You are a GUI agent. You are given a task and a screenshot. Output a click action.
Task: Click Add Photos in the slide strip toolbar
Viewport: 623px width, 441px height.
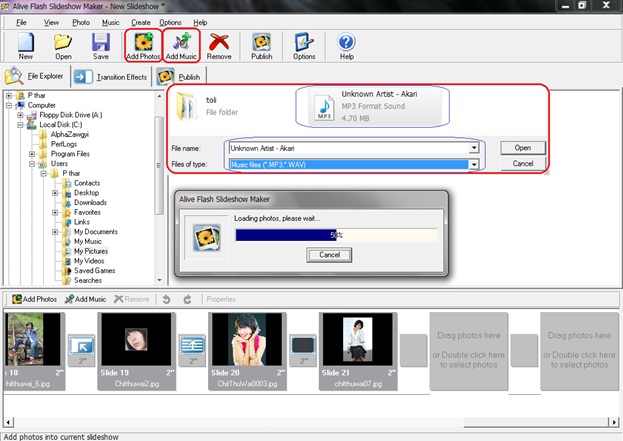pos(34,299)
